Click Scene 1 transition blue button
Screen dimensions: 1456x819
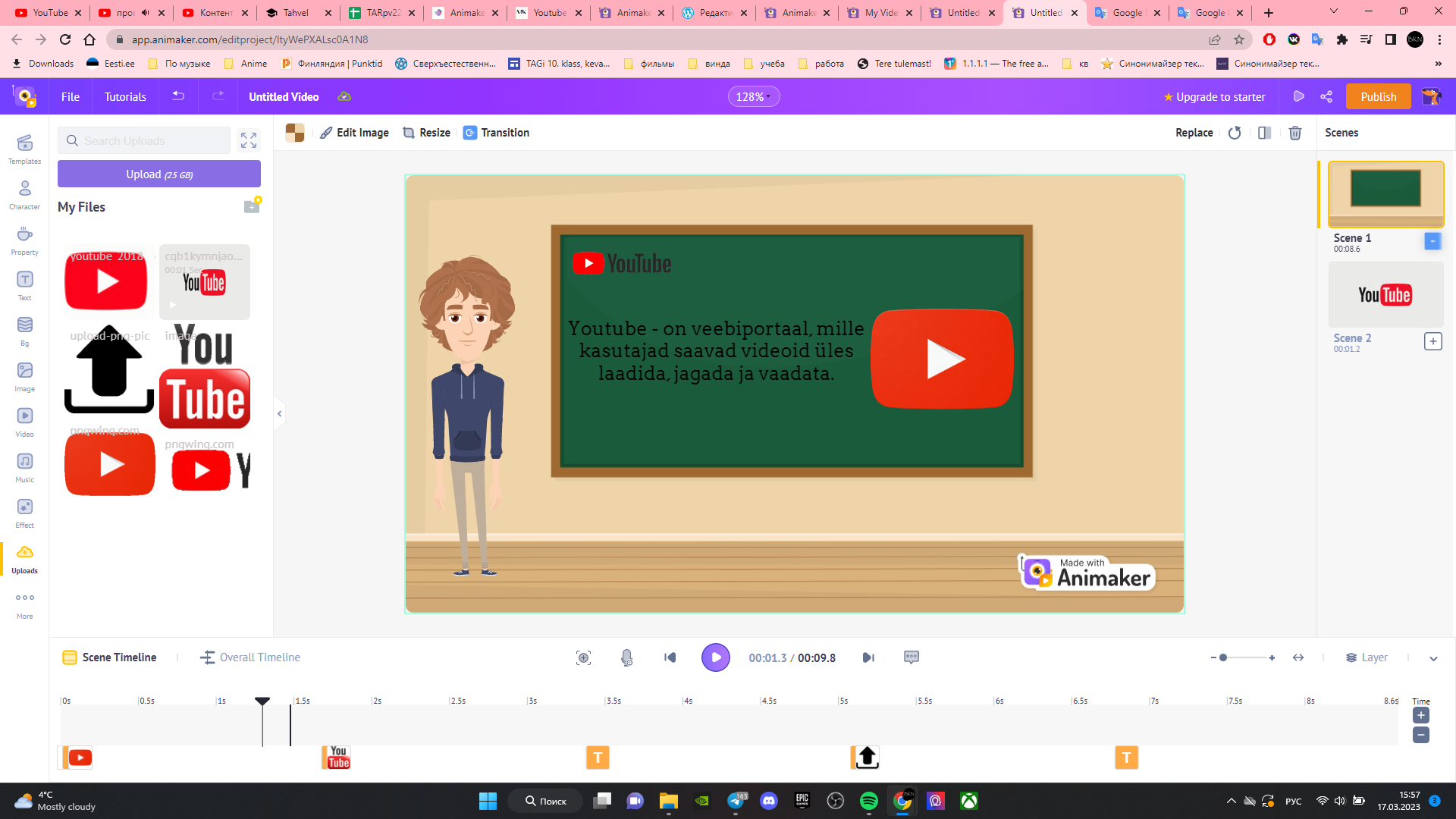point(1432,241)
